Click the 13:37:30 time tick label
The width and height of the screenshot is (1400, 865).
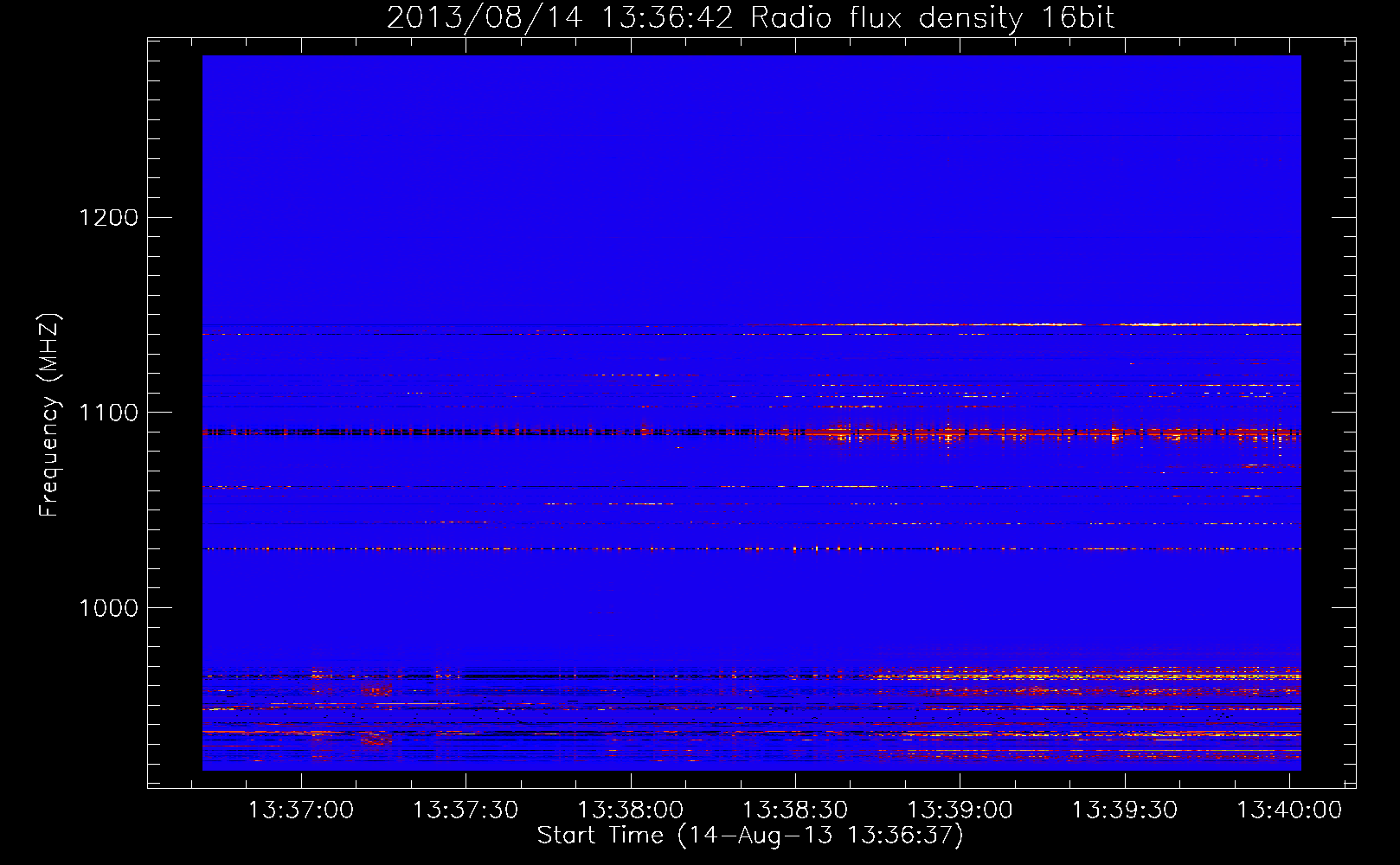(466, 811)
